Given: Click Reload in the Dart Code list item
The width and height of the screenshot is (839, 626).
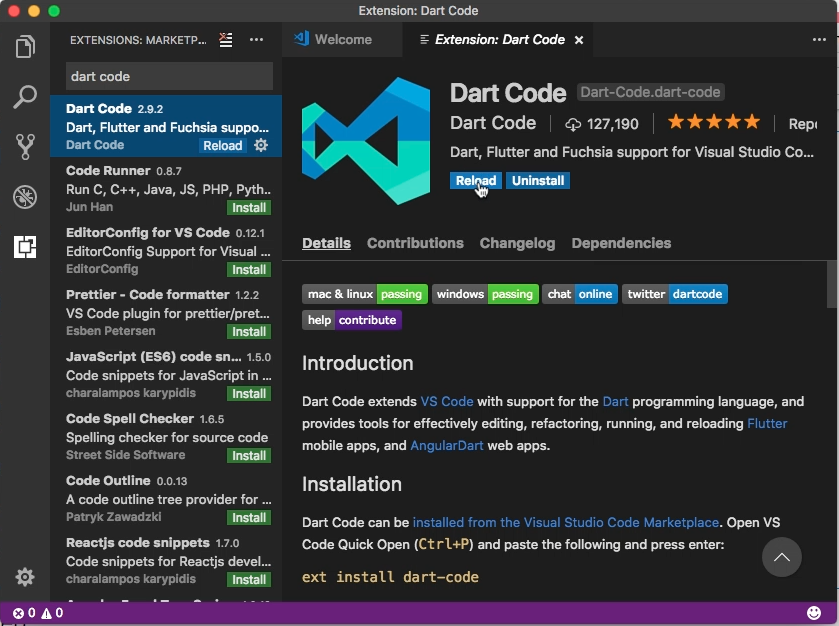Looking at the screenshot, I should (223, 146).
